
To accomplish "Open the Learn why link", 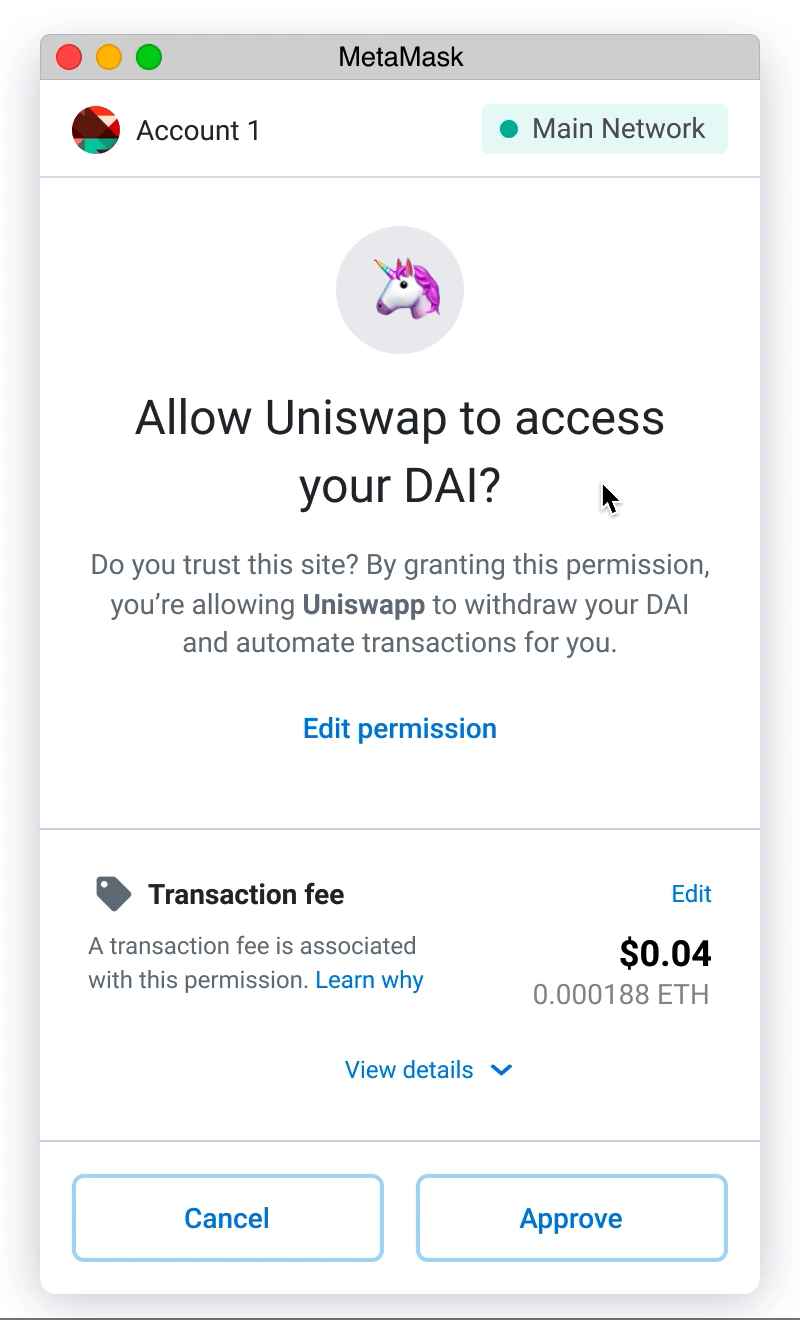I will [x=369, y=980].
